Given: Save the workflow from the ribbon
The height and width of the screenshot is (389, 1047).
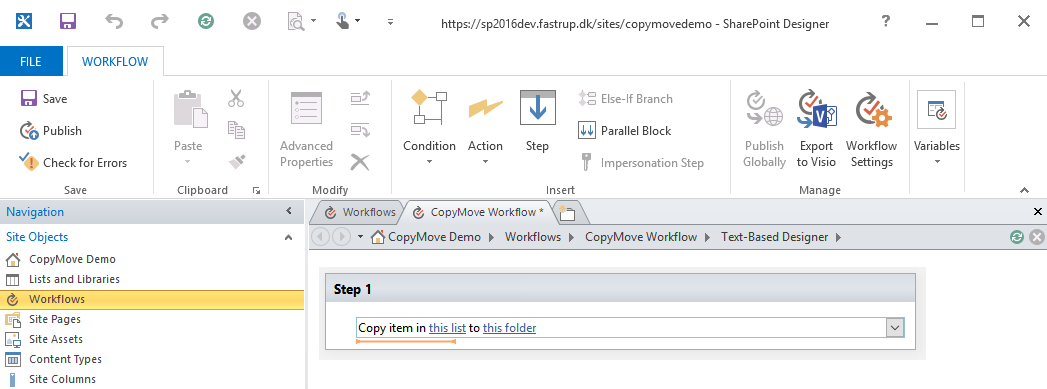Looking at the screenshot, I should (x=44, y=99).
